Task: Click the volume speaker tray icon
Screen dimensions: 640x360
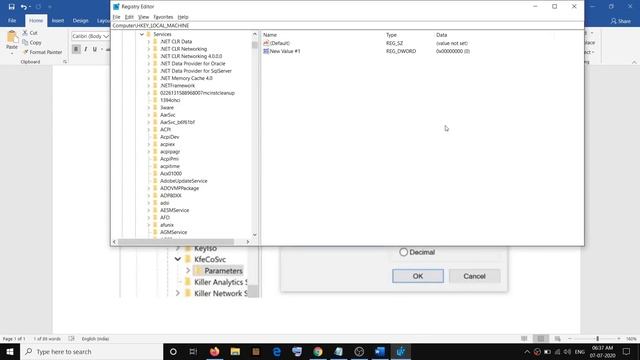Action: tap(567, 351)
